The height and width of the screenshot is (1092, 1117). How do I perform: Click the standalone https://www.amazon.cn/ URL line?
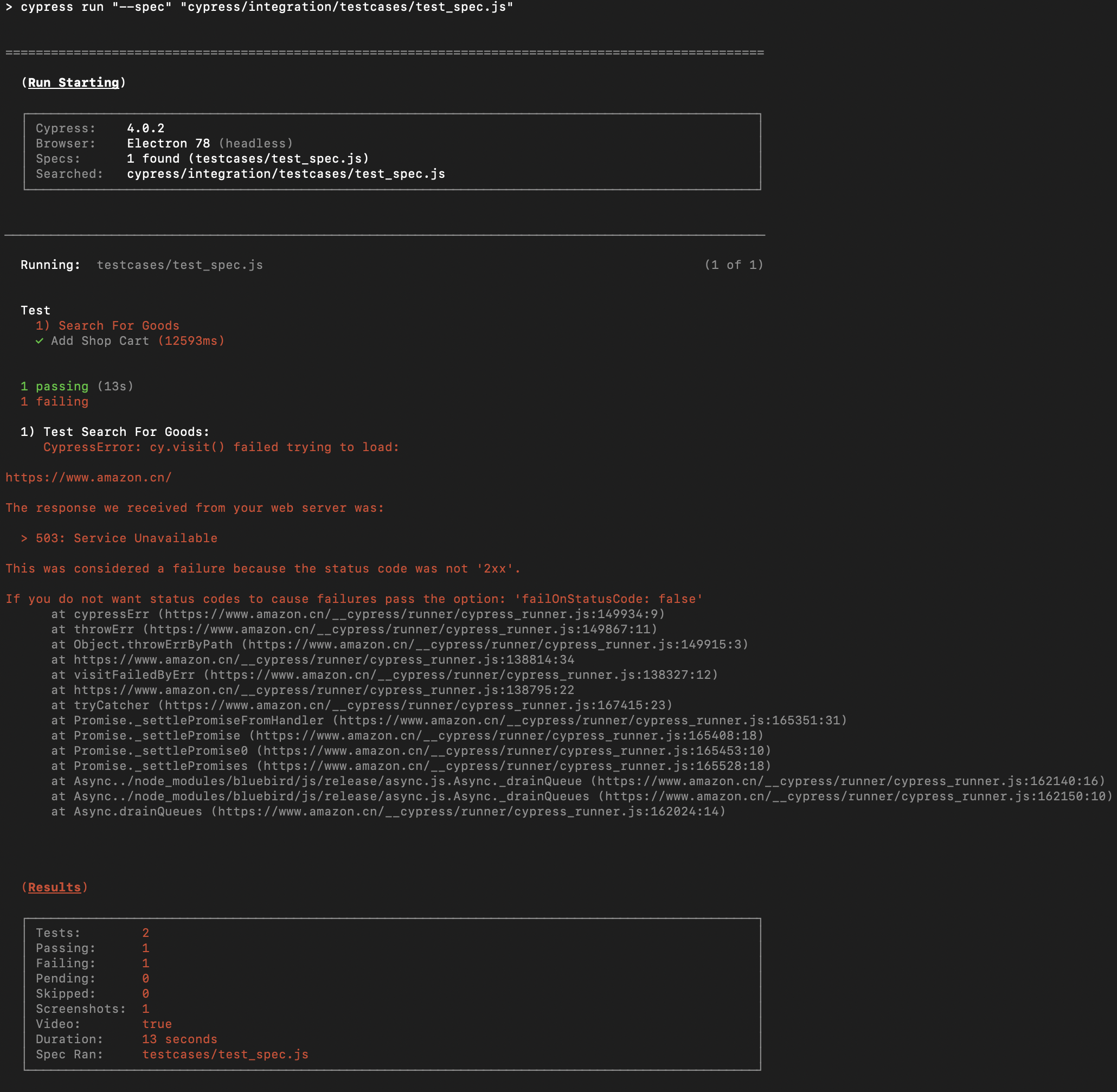click(88, 478)
